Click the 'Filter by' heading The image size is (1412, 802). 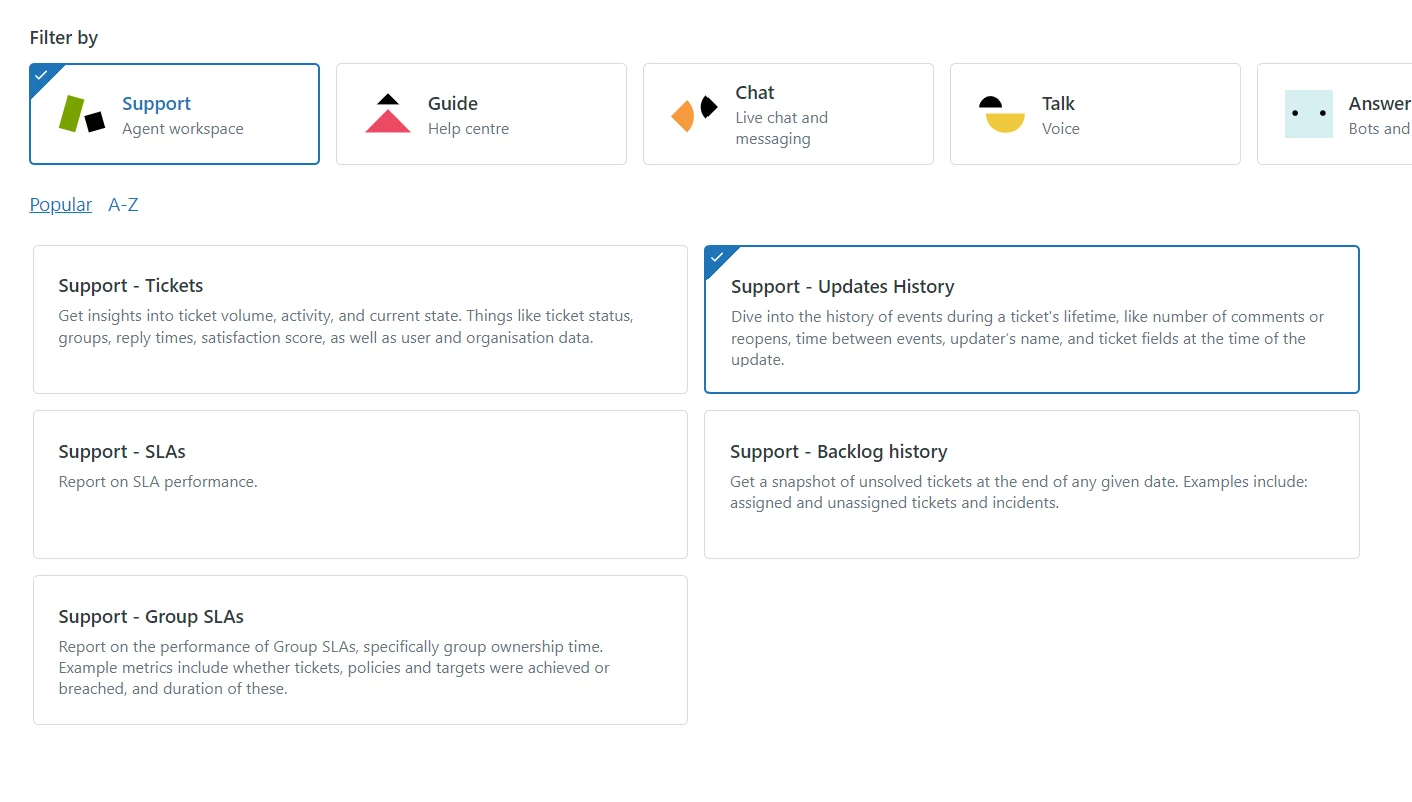(x=64, y=38)
